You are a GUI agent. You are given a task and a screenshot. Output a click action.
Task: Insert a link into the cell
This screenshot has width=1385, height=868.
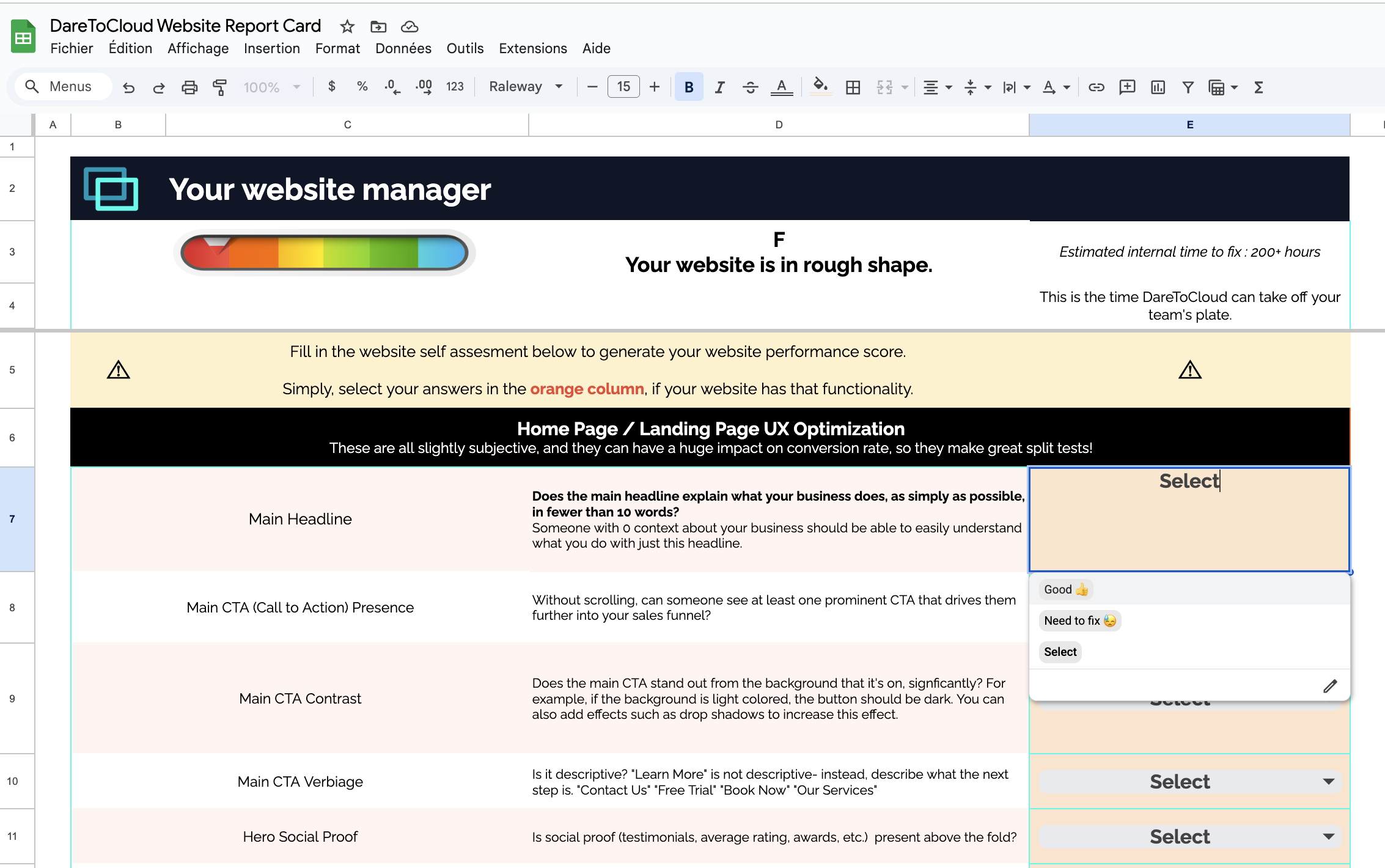[x=1096, y=87]
